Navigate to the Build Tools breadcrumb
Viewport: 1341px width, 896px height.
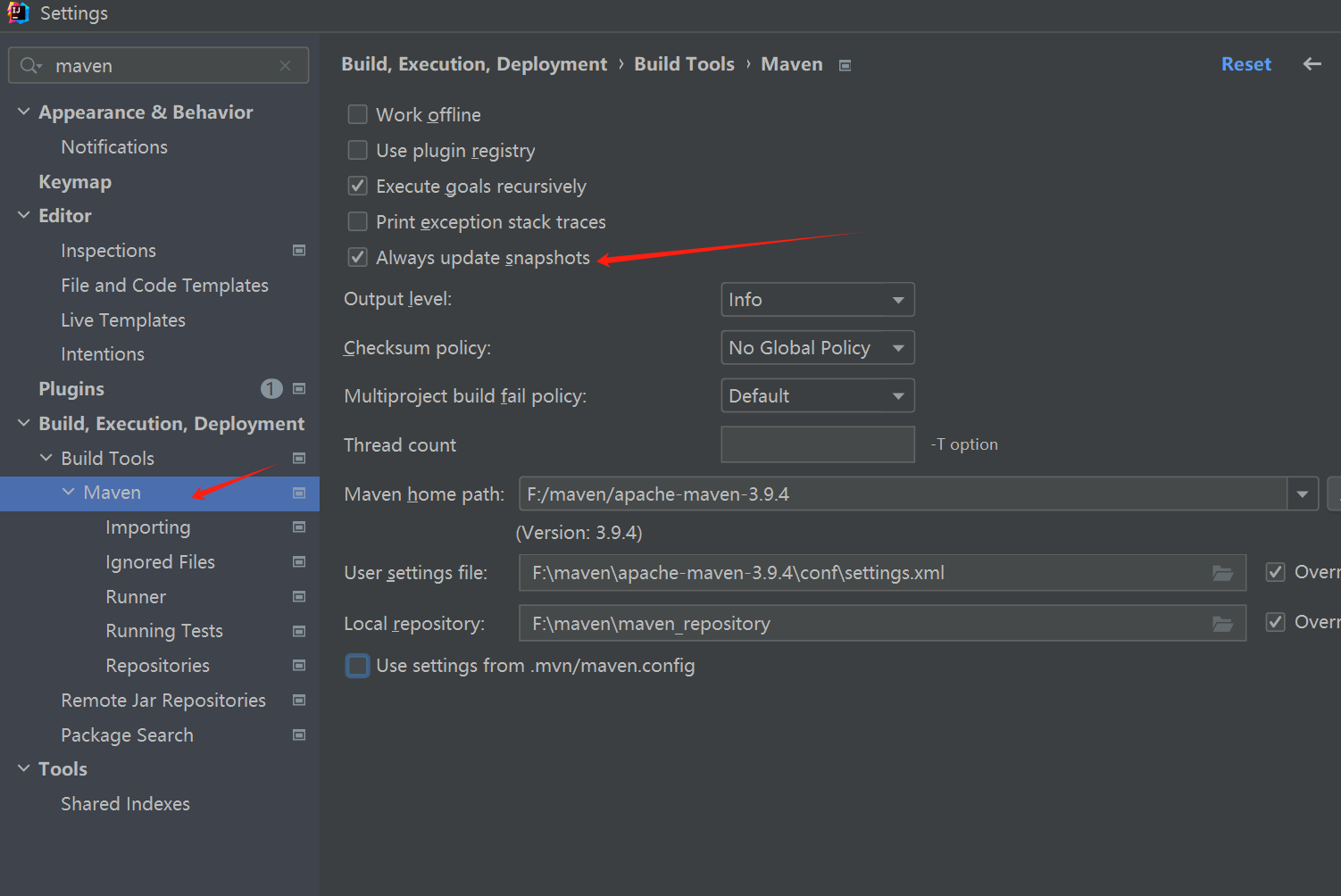coord(684,64)
